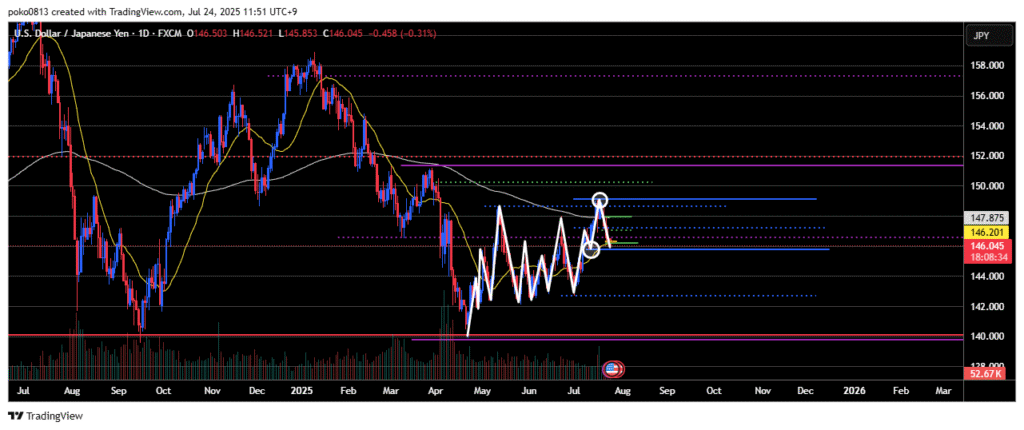This screenshot has width=1024, height=430.
Task: Click the red 146.045 current price label
Action: (980, 244)
